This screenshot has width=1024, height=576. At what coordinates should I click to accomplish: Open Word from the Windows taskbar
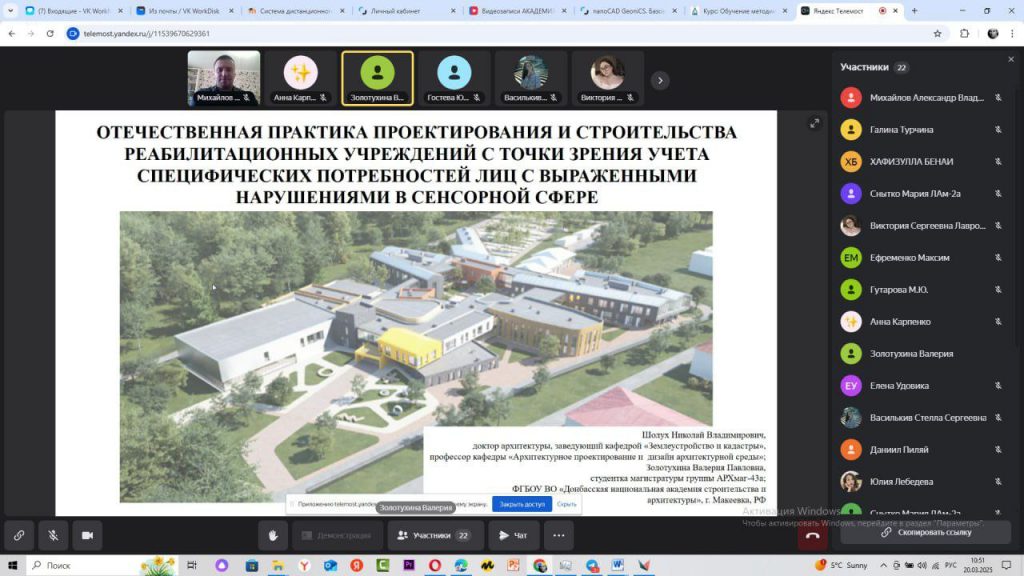pyautogui.click(x=618, y=565)
